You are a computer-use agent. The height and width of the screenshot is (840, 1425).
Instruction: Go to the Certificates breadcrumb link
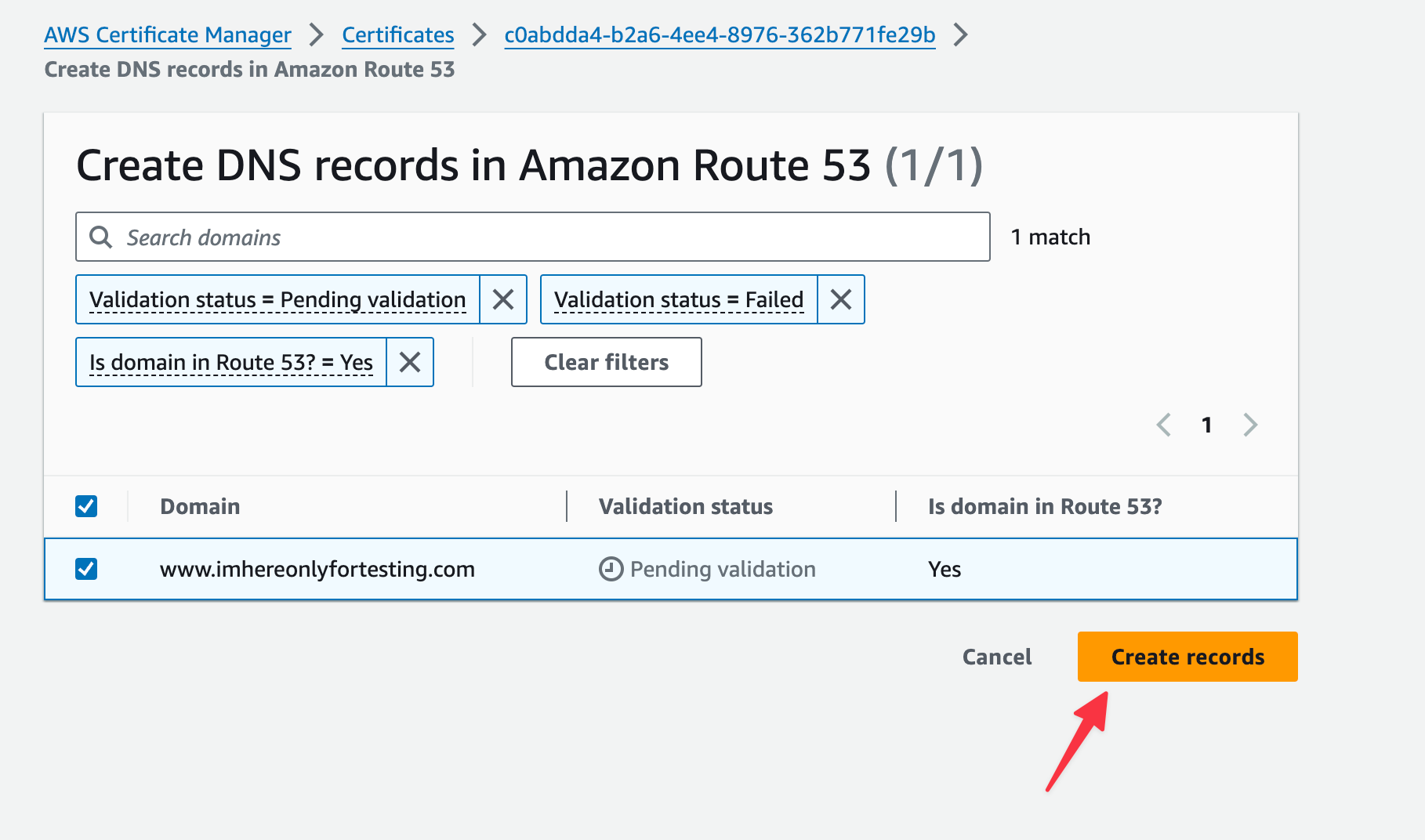pos(398,35)
